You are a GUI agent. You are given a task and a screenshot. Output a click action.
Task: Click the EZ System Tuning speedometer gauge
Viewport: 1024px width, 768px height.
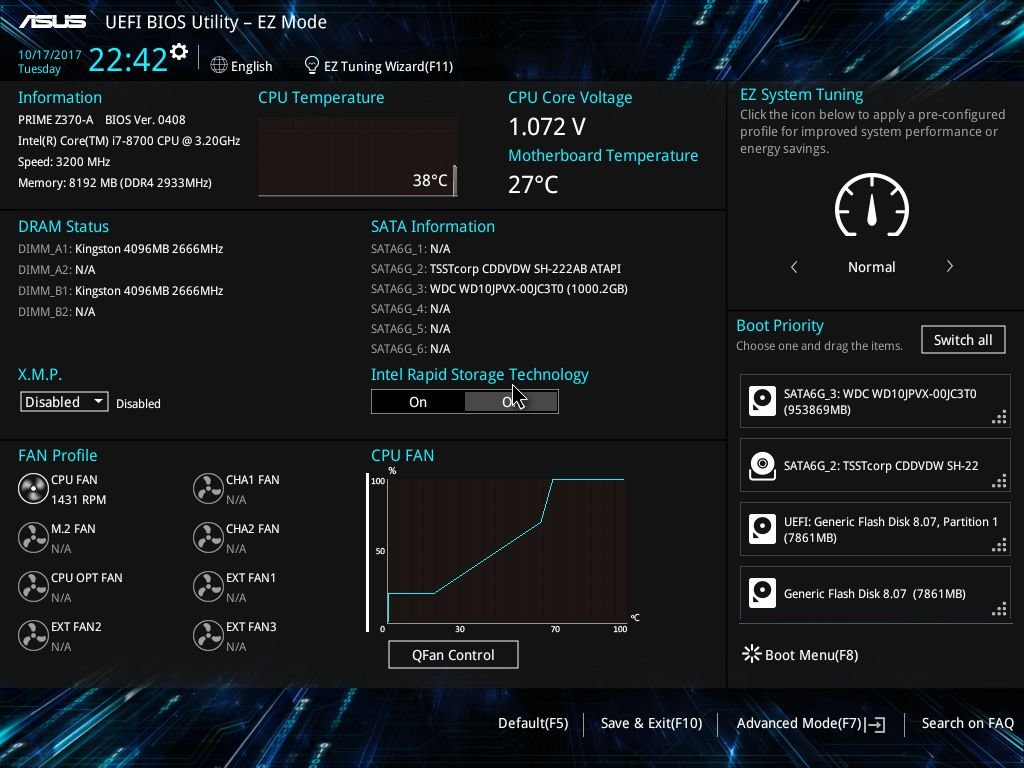[872, 205]
